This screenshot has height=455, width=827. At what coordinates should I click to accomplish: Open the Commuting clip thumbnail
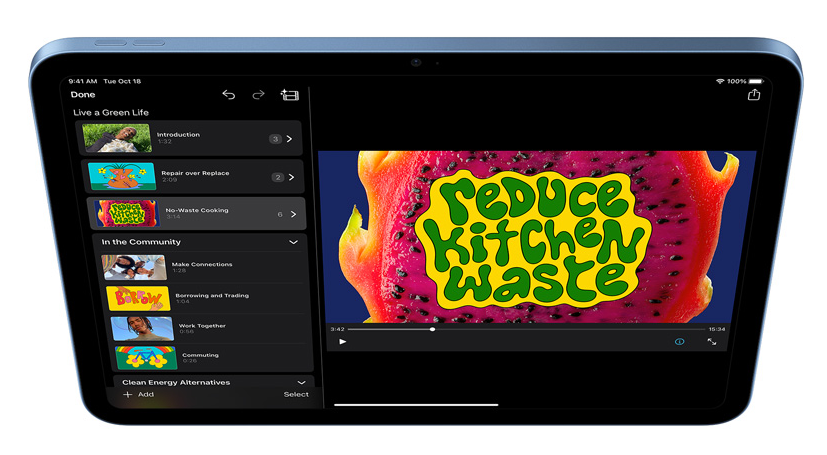pyautogui.click(x=146, y=357)
